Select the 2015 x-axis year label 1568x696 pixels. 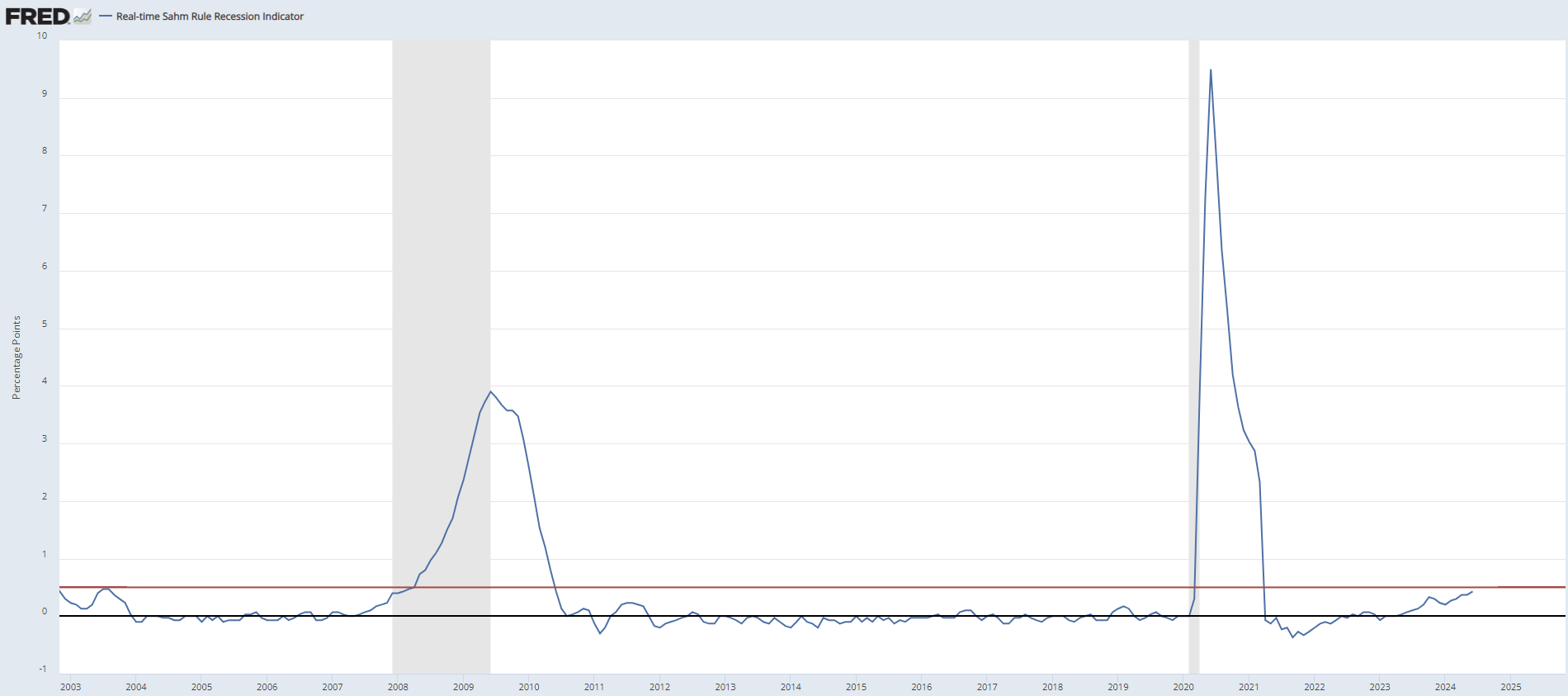(856, 687)
